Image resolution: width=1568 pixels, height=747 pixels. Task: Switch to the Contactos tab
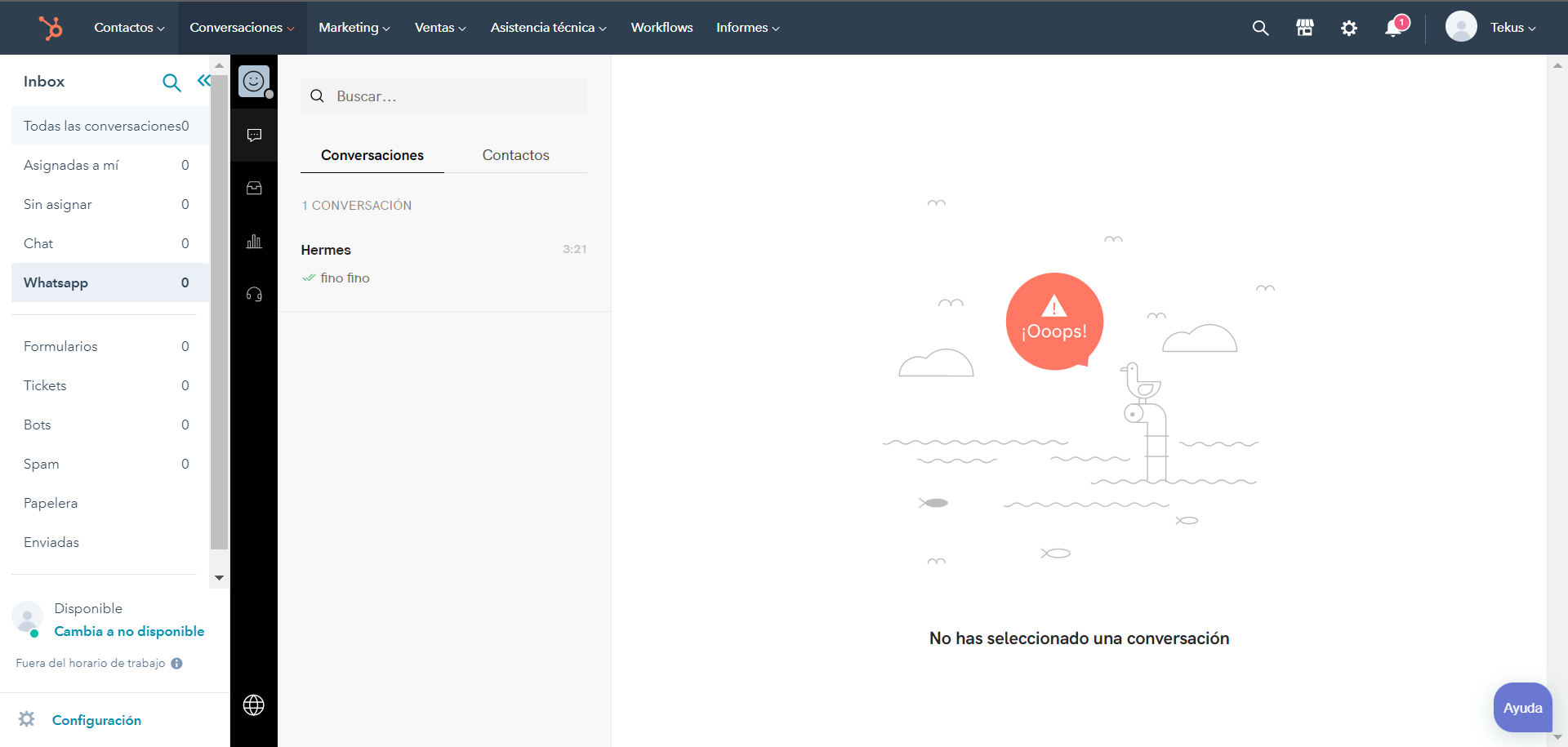click(515, 155)
